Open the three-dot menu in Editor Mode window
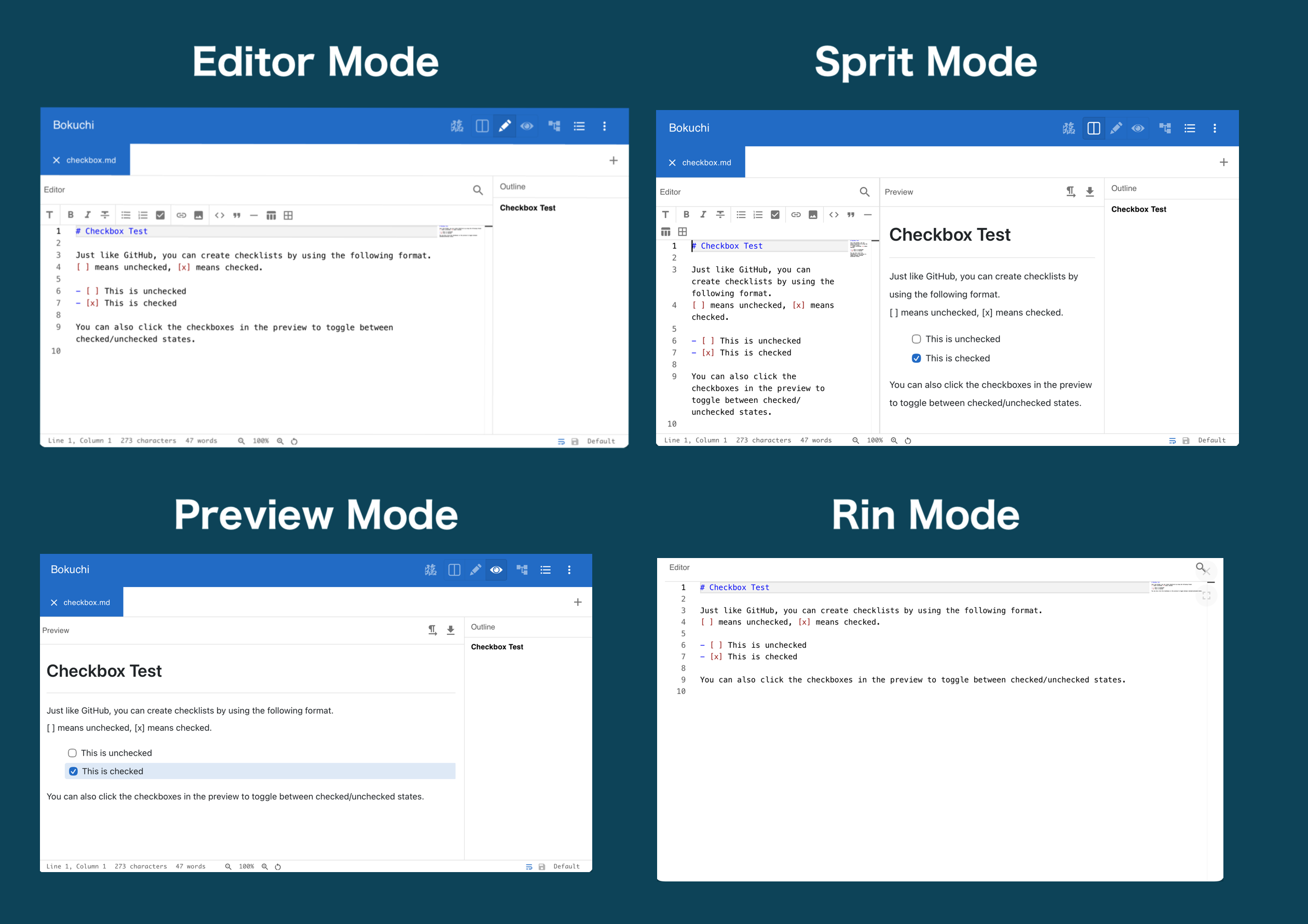Viewport: 1308px width, 924px height. point(605,126)
